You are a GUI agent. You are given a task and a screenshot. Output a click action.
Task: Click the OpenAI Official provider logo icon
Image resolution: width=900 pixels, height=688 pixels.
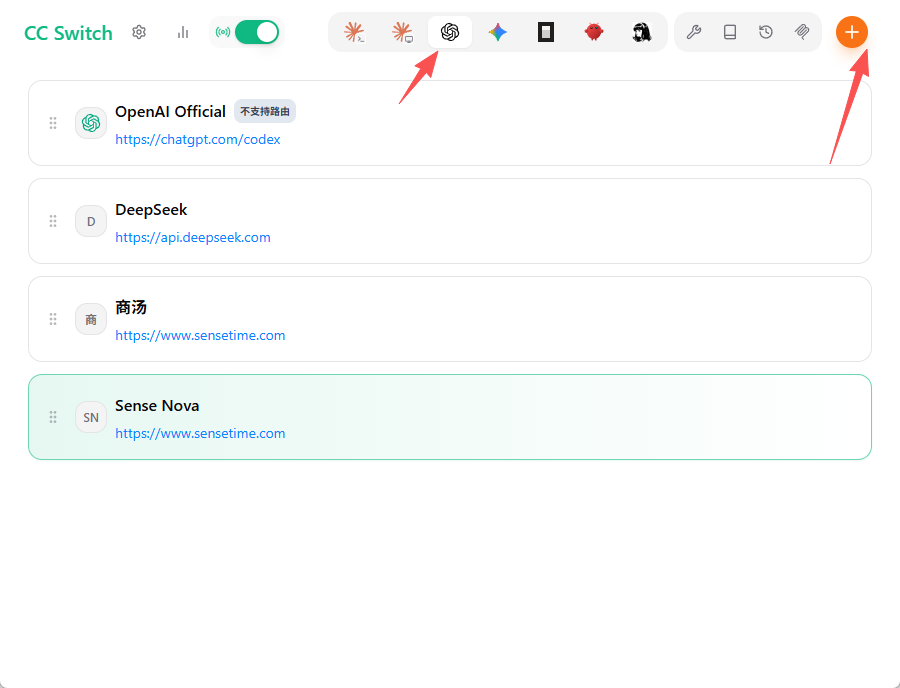tap(91, 123)
